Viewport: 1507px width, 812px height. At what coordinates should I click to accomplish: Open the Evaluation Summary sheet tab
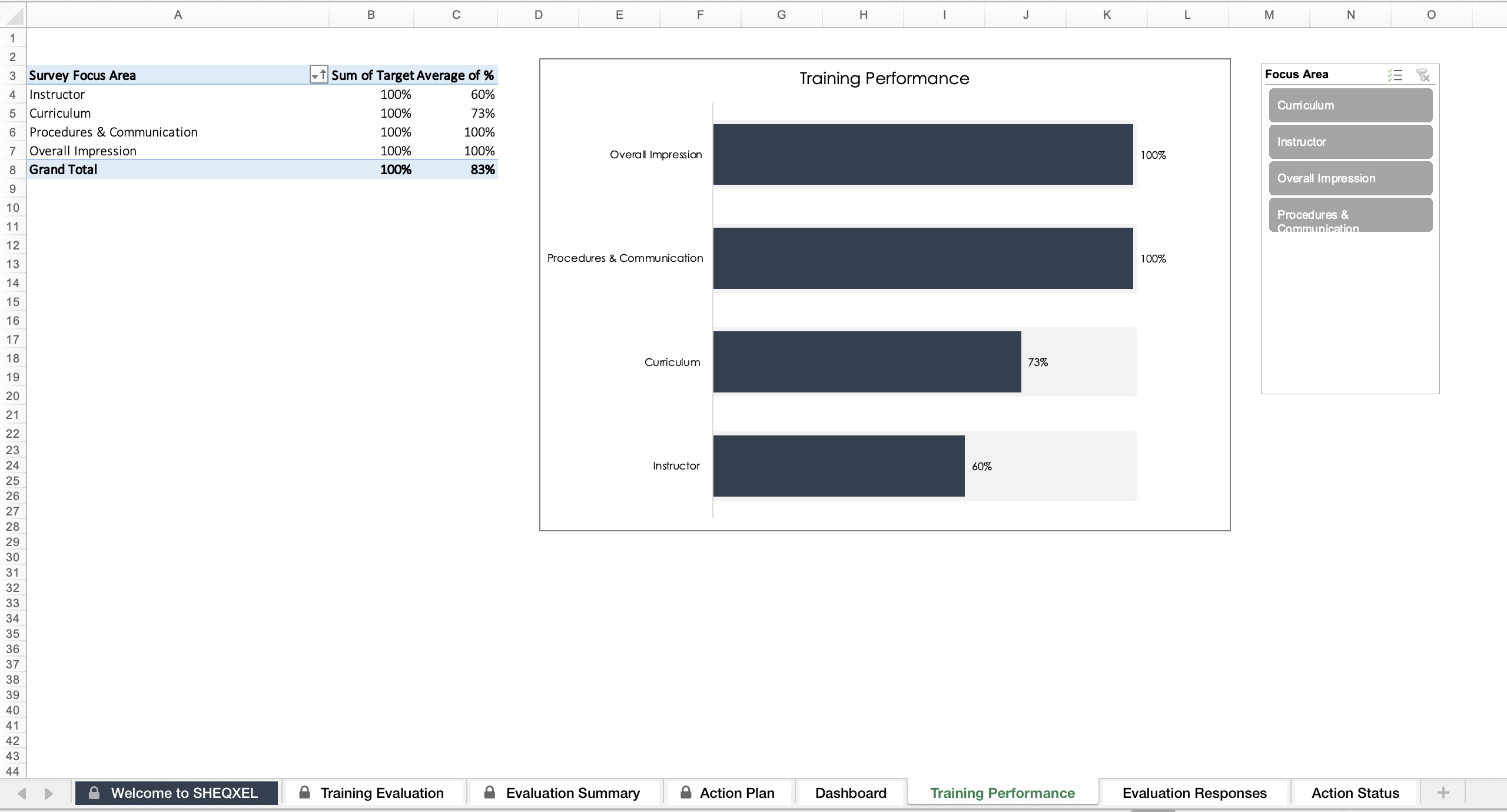click(564, 793)
